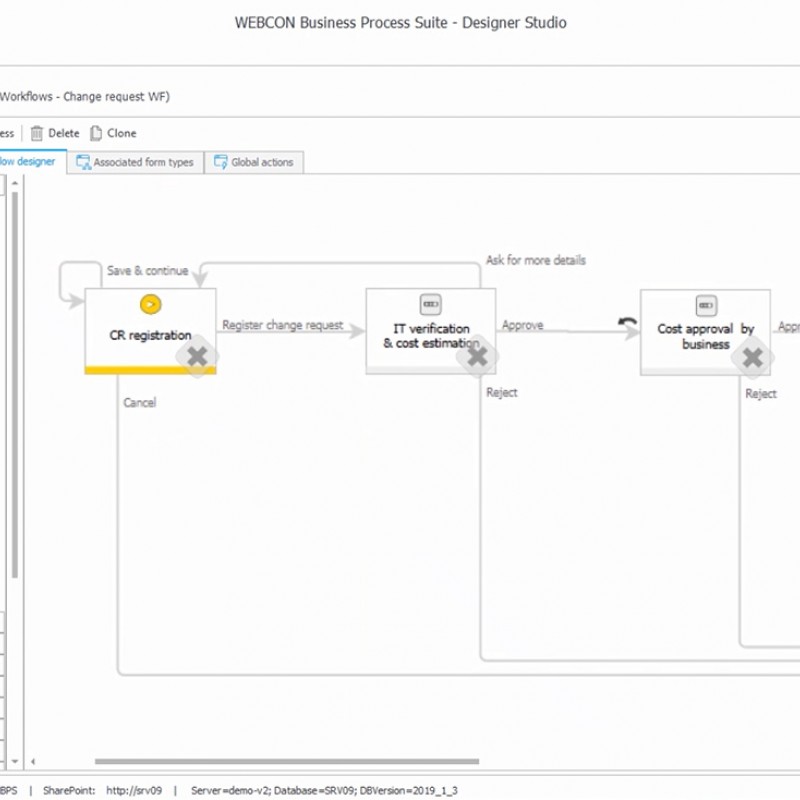Select the Register change request path label
Screen dimensions: 800x800
282,325
